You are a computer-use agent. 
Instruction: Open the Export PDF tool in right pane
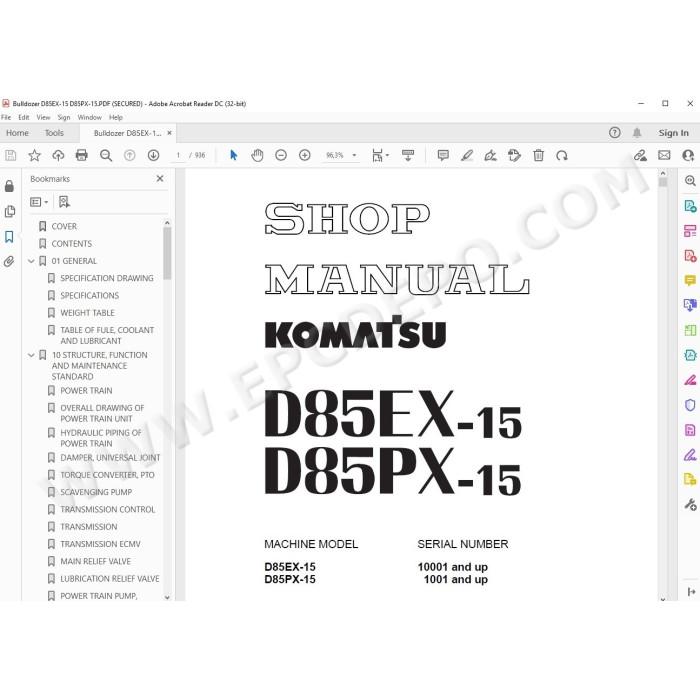click(x=690, y=206)
